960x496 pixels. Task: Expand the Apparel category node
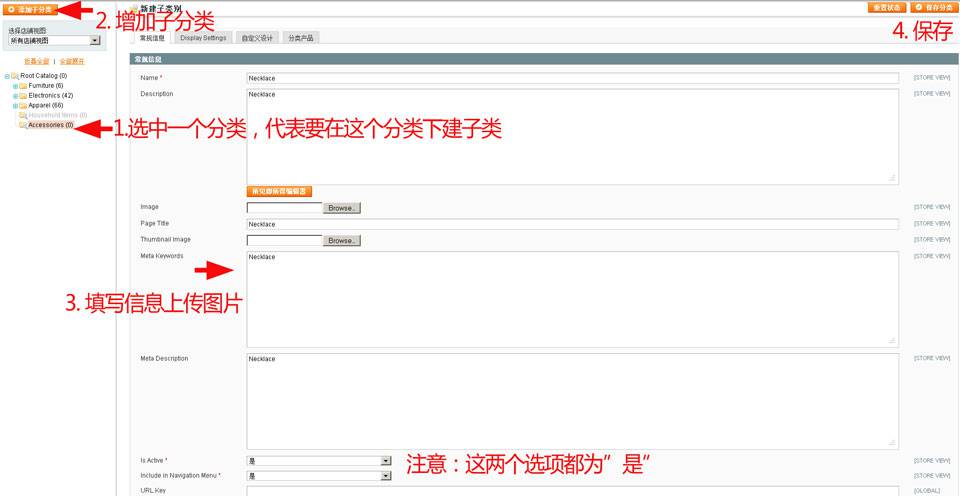coord(15,105)
